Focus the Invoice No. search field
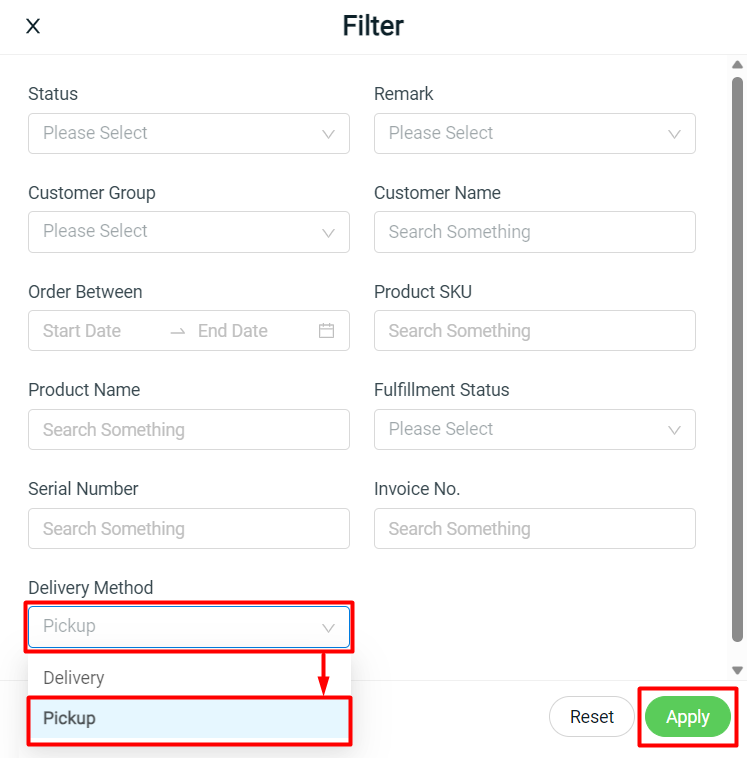This screenshot has height=758, width=747. 535,528
